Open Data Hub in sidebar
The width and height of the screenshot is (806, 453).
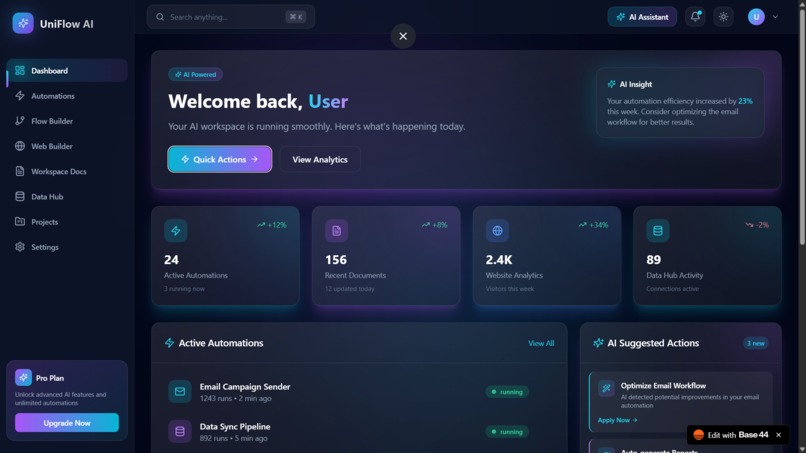(67, 196)
